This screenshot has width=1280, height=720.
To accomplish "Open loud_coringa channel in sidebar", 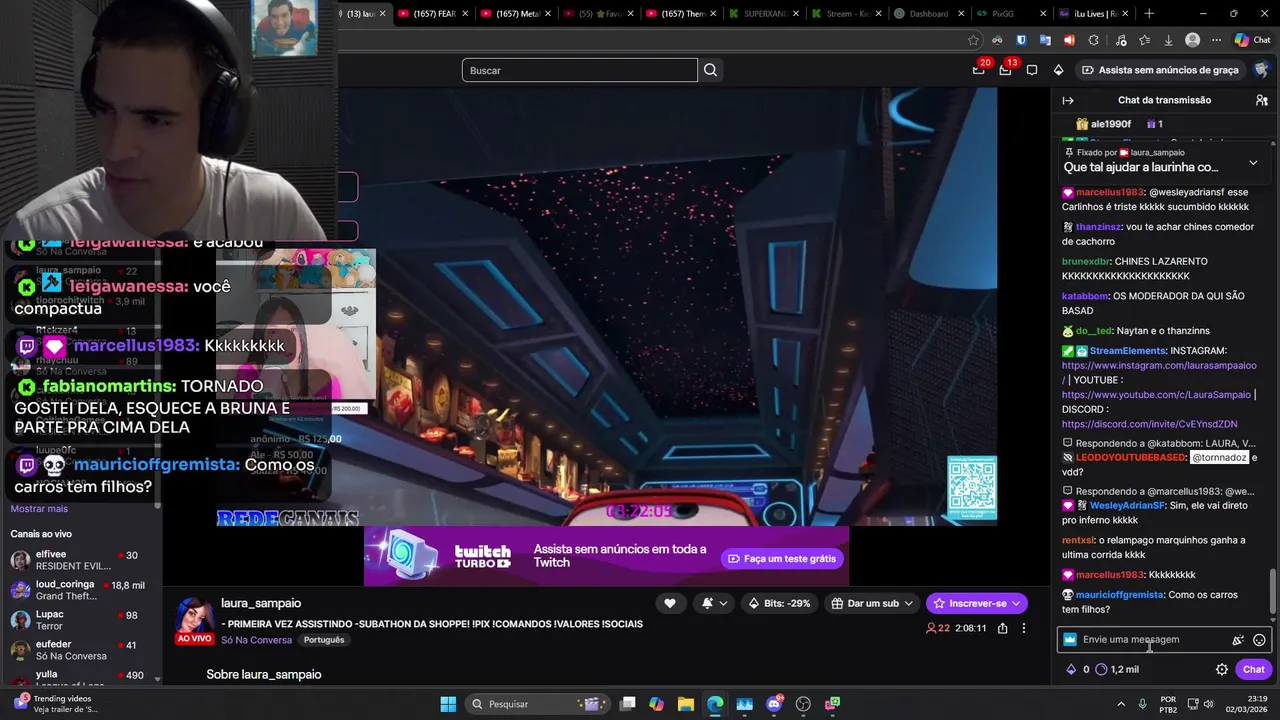I will coord(80,590).
